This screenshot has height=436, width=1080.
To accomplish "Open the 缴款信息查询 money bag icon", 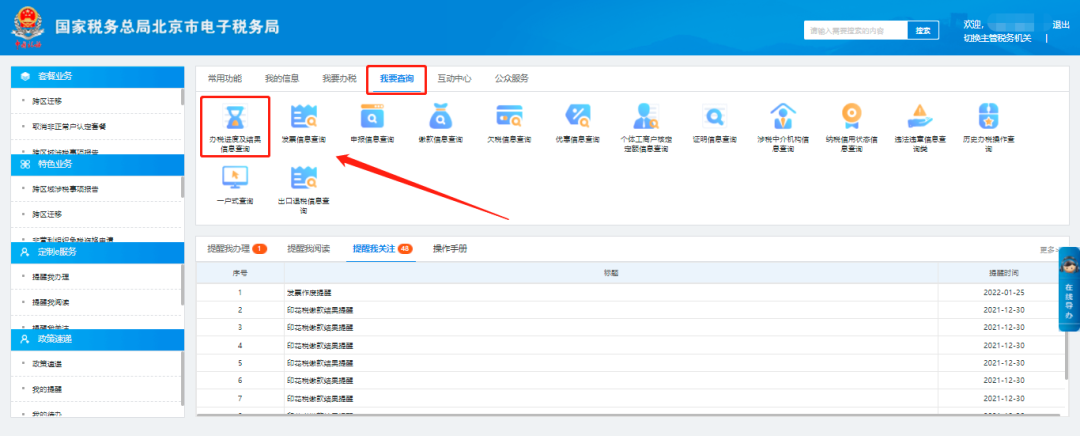I will tap(441, 117).
